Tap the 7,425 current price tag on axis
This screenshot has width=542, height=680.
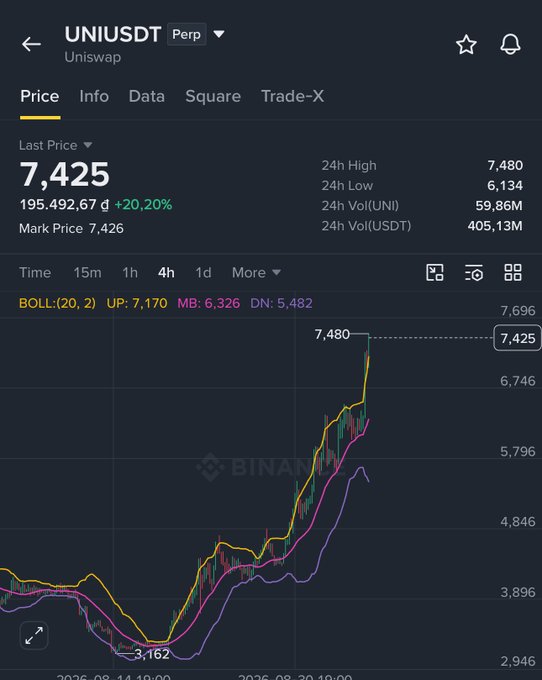coord(517,338)
